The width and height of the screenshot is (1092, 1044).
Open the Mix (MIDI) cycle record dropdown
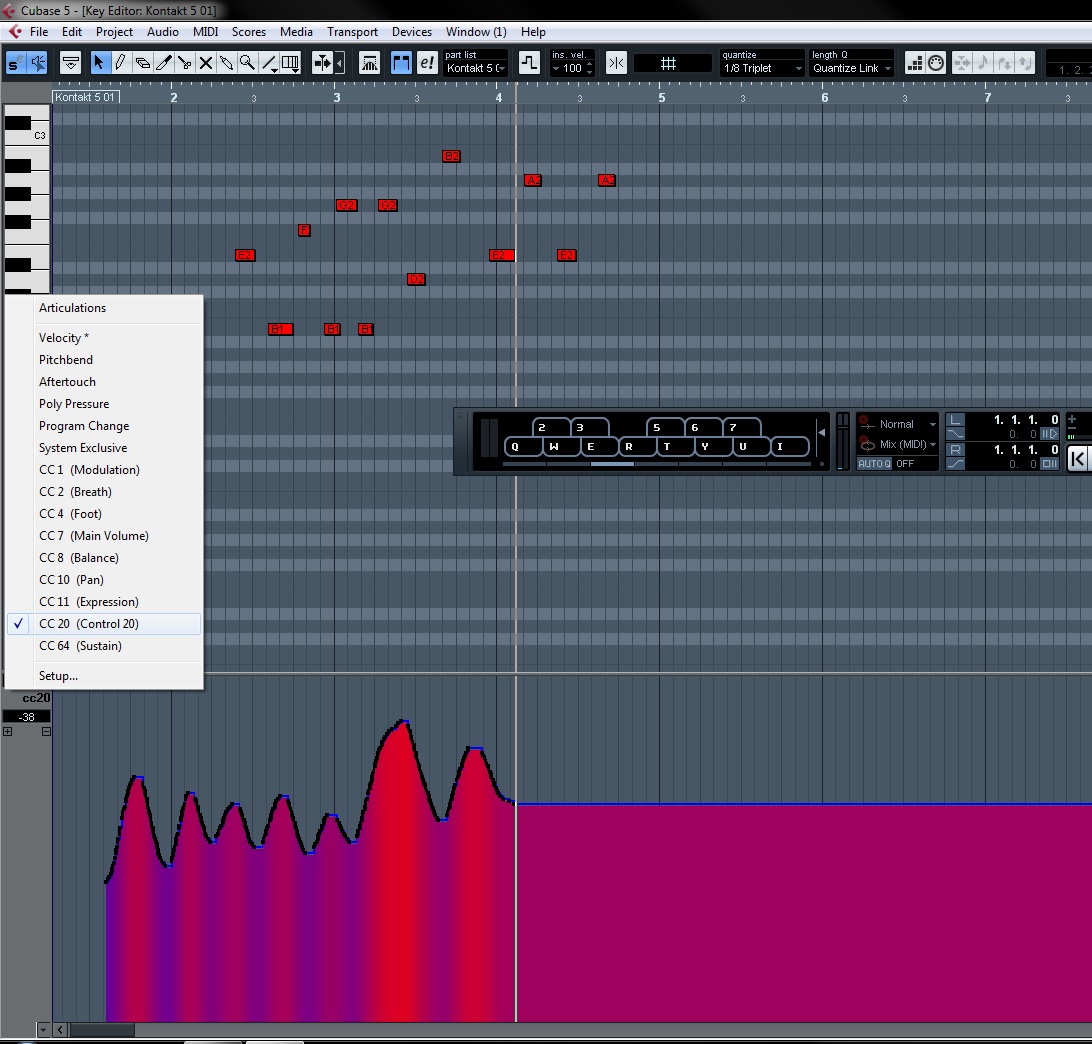coord(907,444)
